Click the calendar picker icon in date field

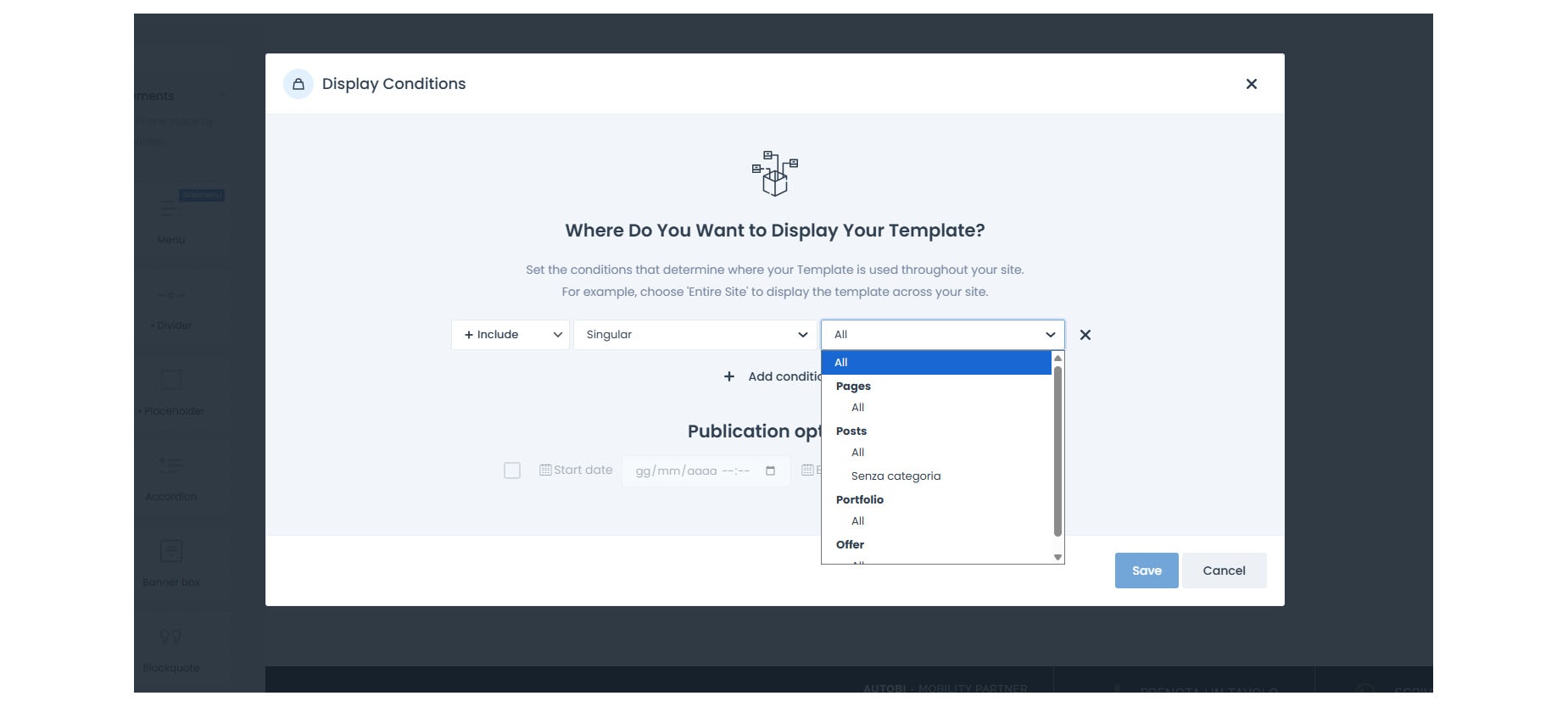(770, 470)
